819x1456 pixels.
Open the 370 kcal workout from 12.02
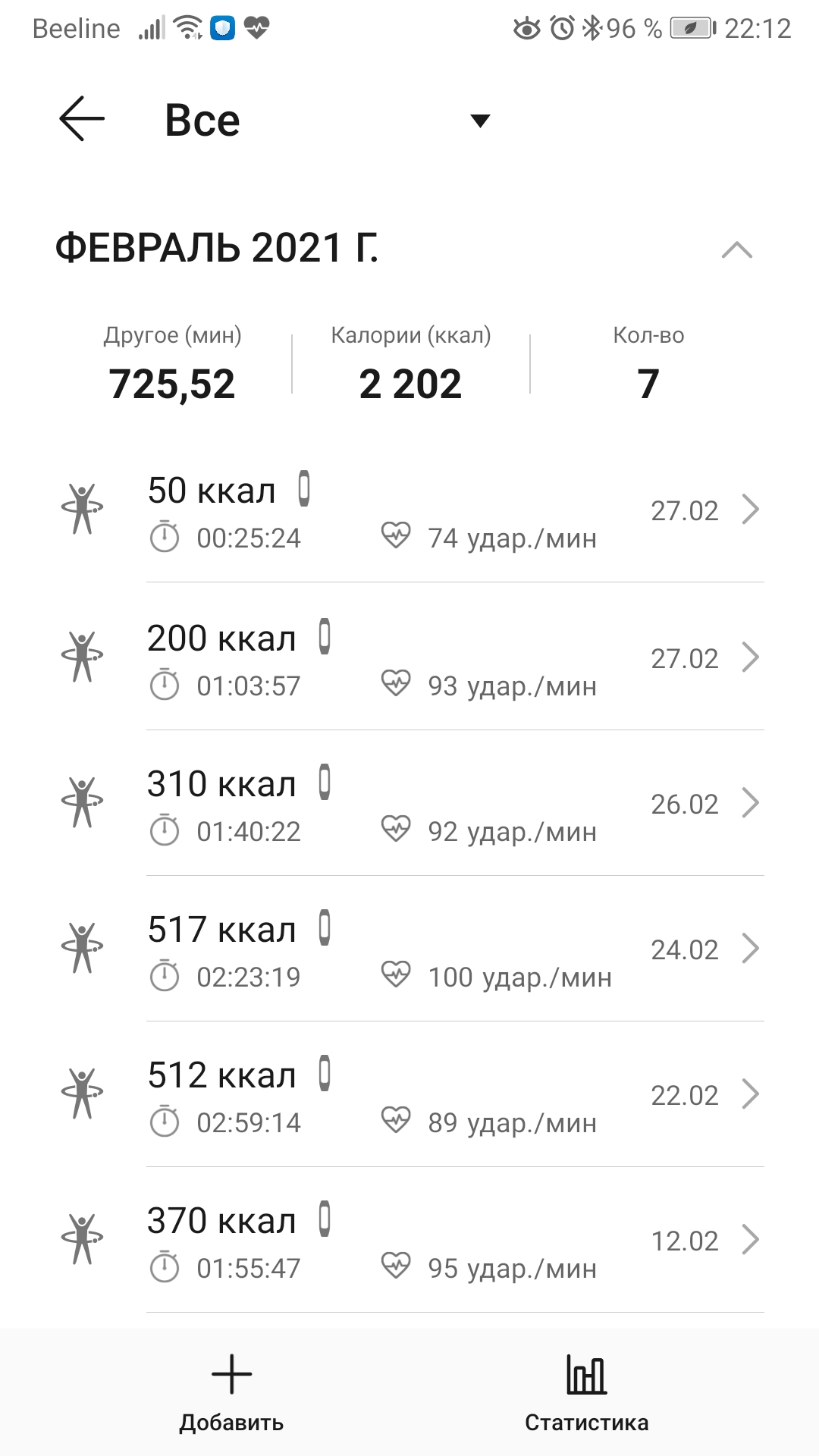pyautogui.click(x=455, y=1241)
